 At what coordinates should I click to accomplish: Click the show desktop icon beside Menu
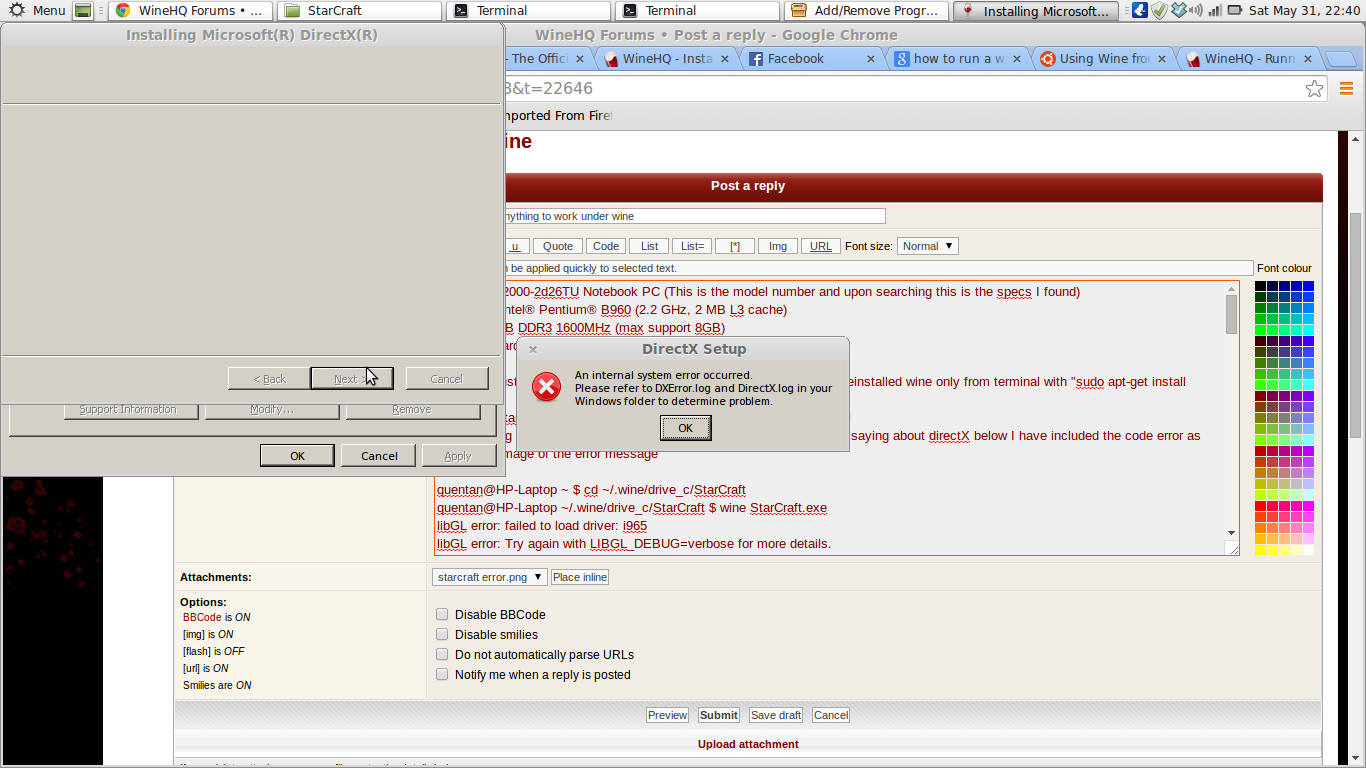pyautogui.click(x=83, y=11)
